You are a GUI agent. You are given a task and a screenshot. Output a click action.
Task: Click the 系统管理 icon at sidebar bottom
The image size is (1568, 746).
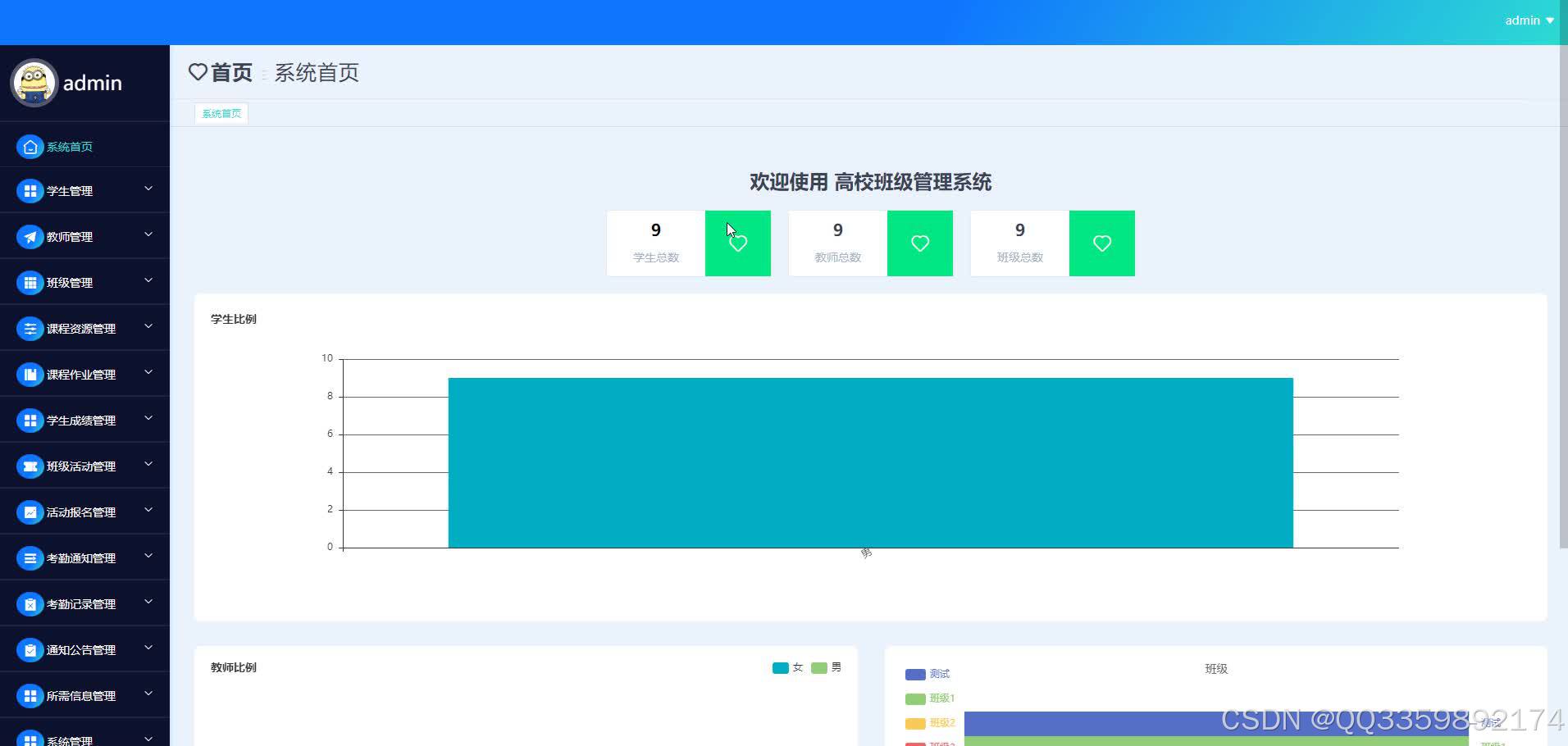(30, 738)
